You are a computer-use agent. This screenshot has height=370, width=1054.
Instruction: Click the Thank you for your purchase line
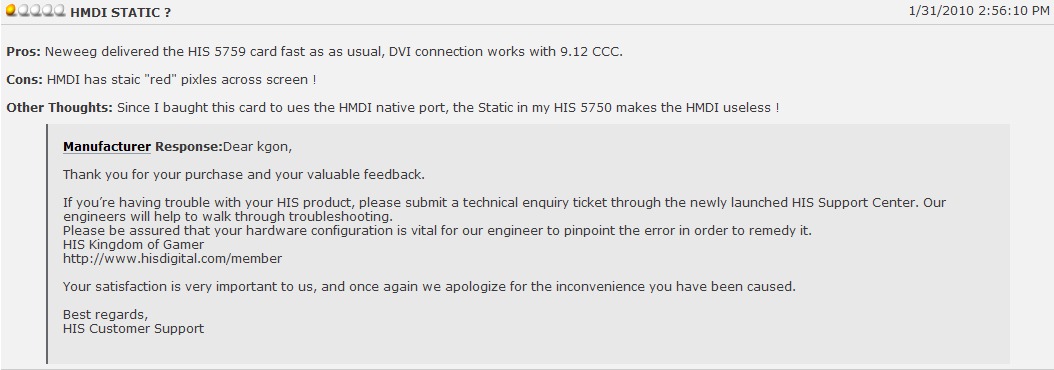244,175
